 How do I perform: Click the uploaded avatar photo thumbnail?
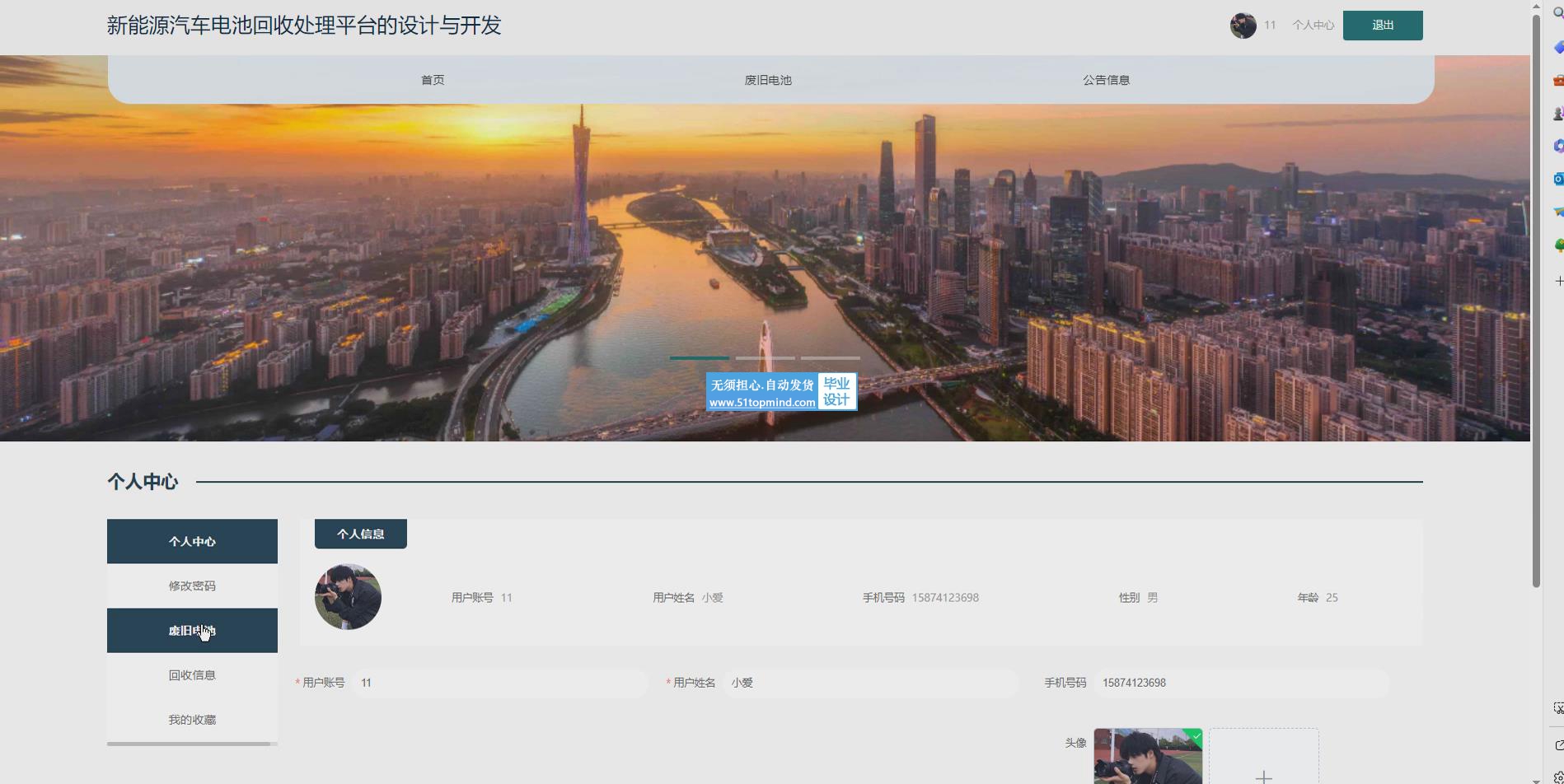(1147, 756)
